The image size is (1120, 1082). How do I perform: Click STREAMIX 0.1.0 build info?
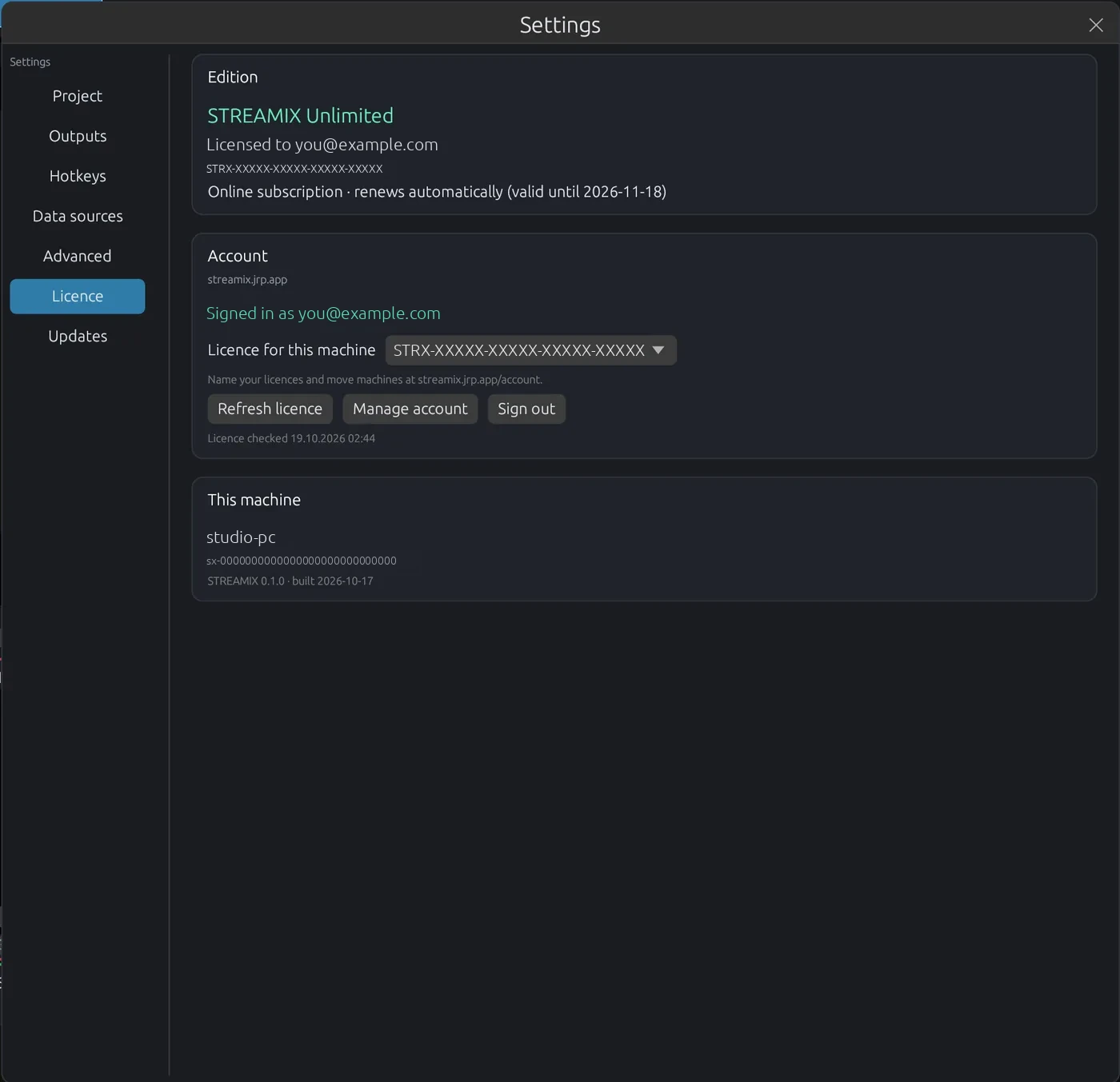(290, 581)
